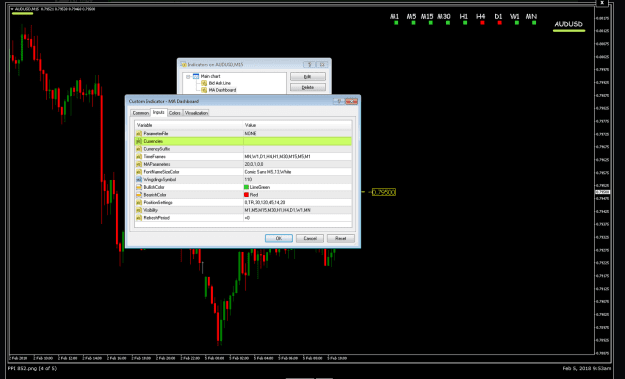Click the red square under D1

[x=499, y=23]
